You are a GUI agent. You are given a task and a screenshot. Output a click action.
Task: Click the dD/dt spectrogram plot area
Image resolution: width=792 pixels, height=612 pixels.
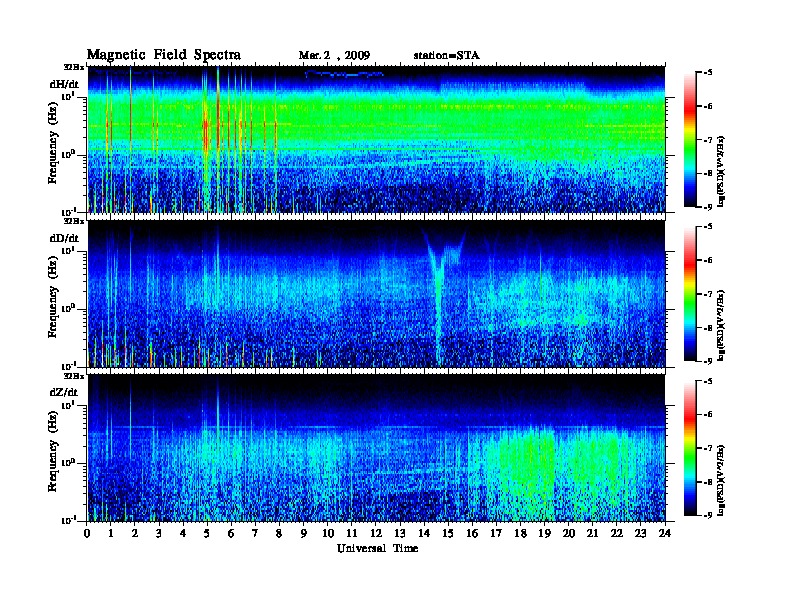click(376, 294)
